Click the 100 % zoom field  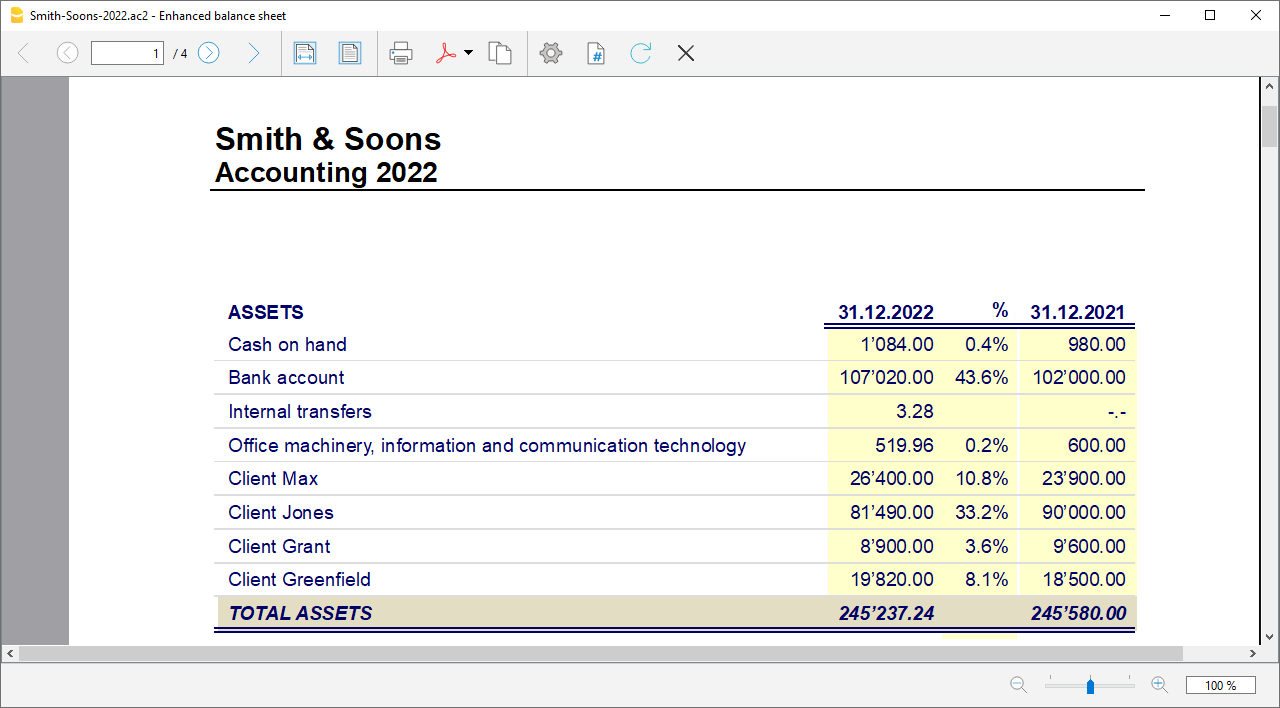pyautogui.click(x=1220, y=685)
